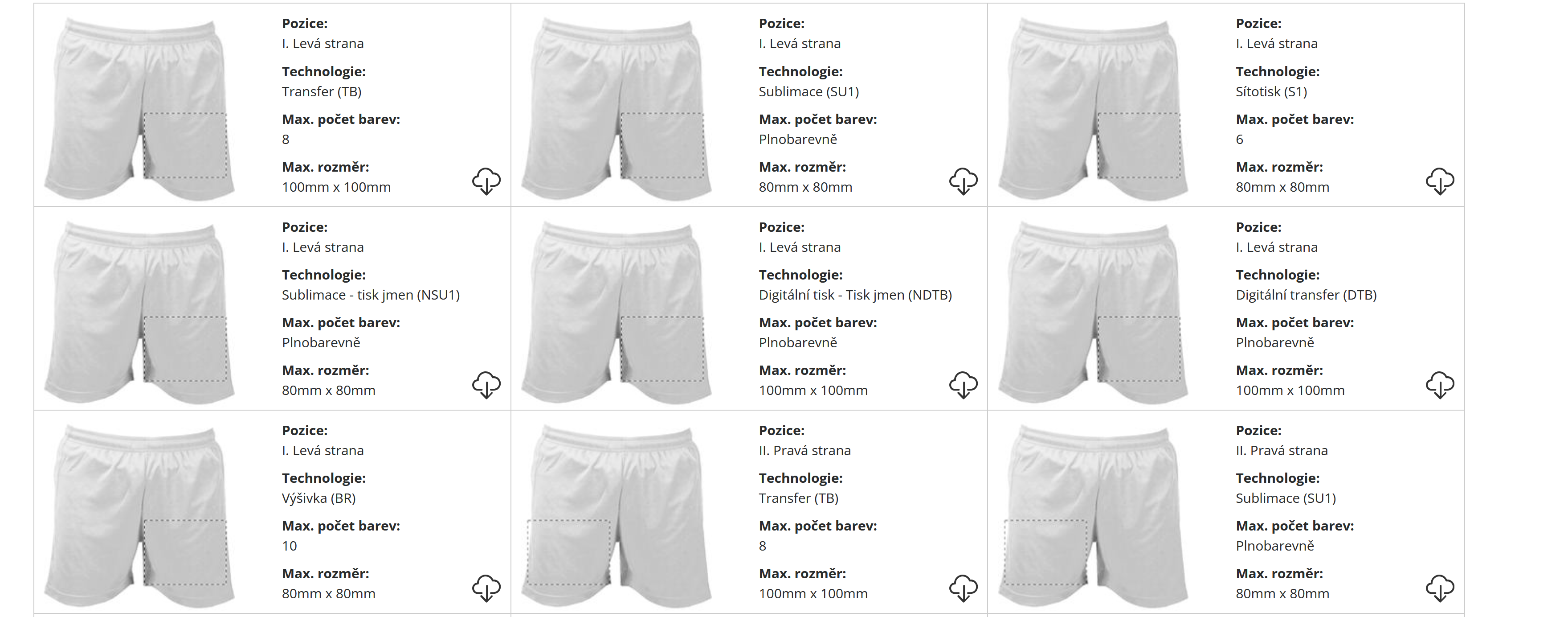Open shorts picture for Digitální tisk (NDTB)

tap(616, 311)
